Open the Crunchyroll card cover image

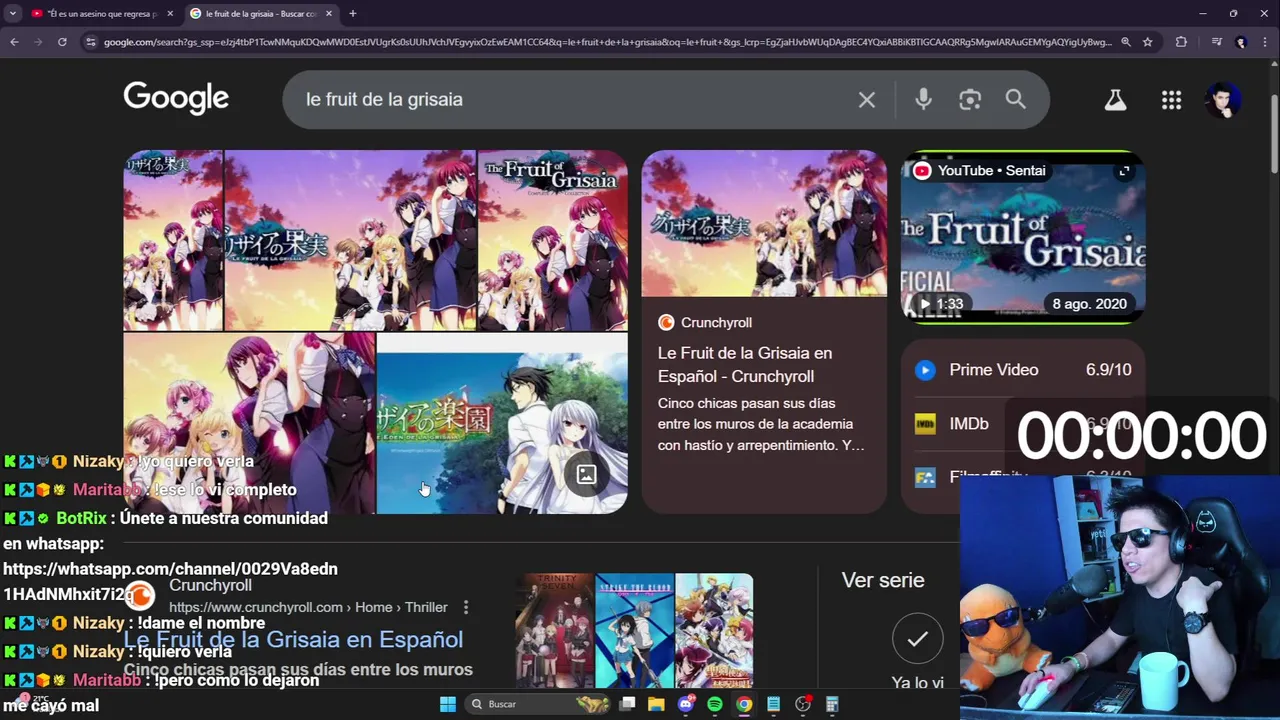pos(764,224)
